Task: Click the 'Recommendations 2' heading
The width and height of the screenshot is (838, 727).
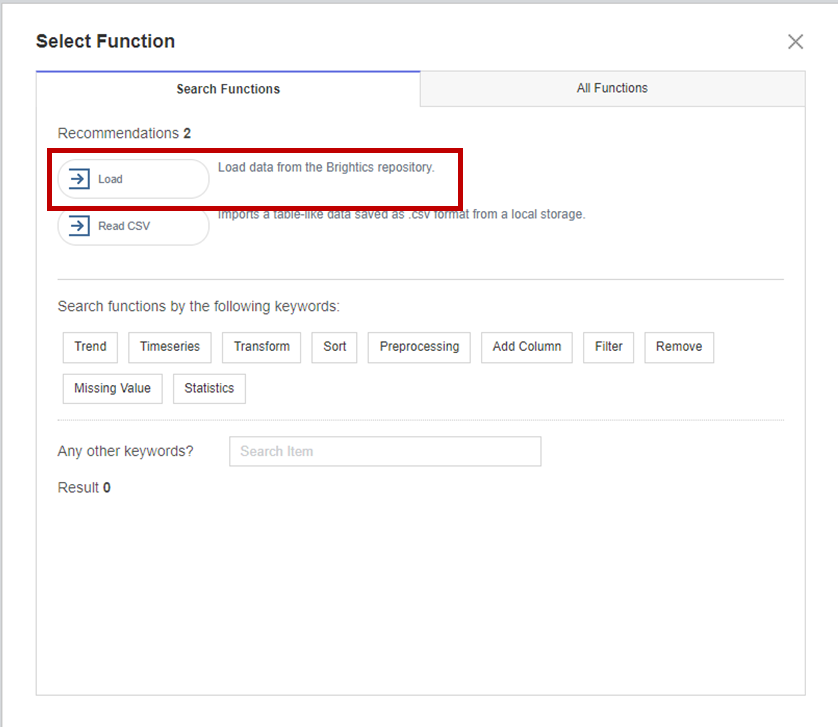Action: tap(124, 133)
